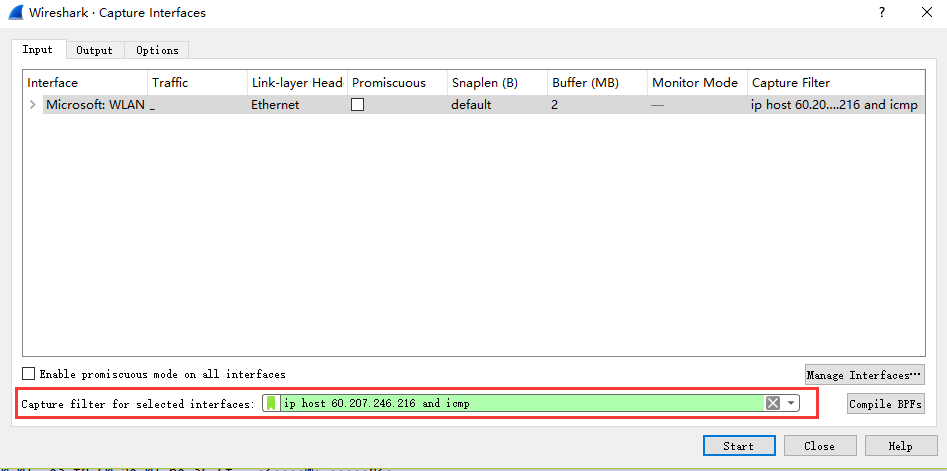947x471 pixels.
Task: Click the Close button at bottom
Action: (819, 446)
